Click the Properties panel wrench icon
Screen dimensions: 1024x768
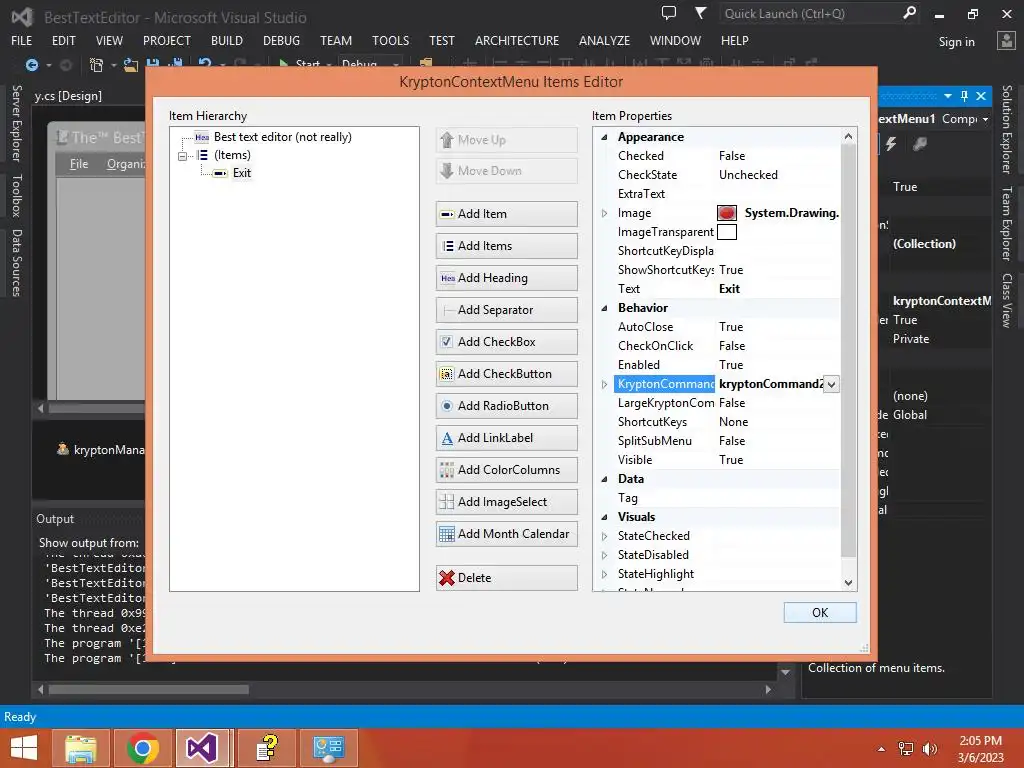920,144
